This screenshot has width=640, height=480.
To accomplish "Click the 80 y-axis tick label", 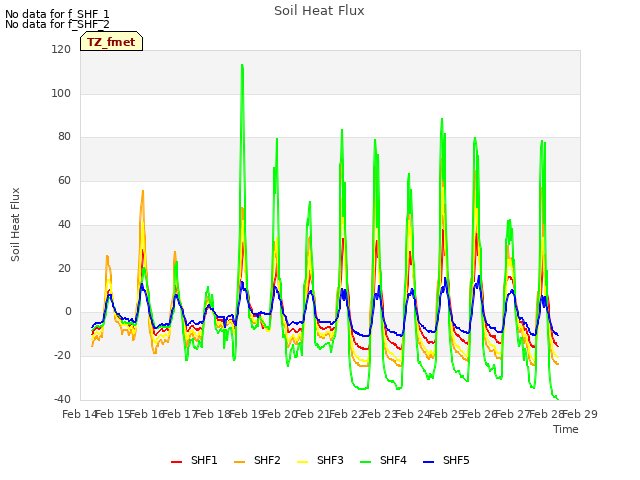I will tap(64, 137).
